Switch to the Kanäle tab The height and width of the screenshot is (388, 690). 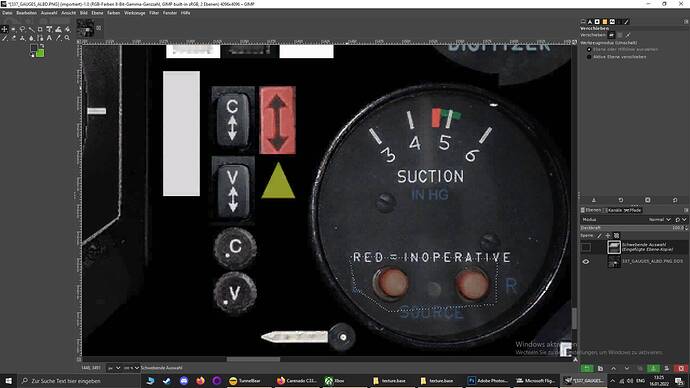(615, 210)
